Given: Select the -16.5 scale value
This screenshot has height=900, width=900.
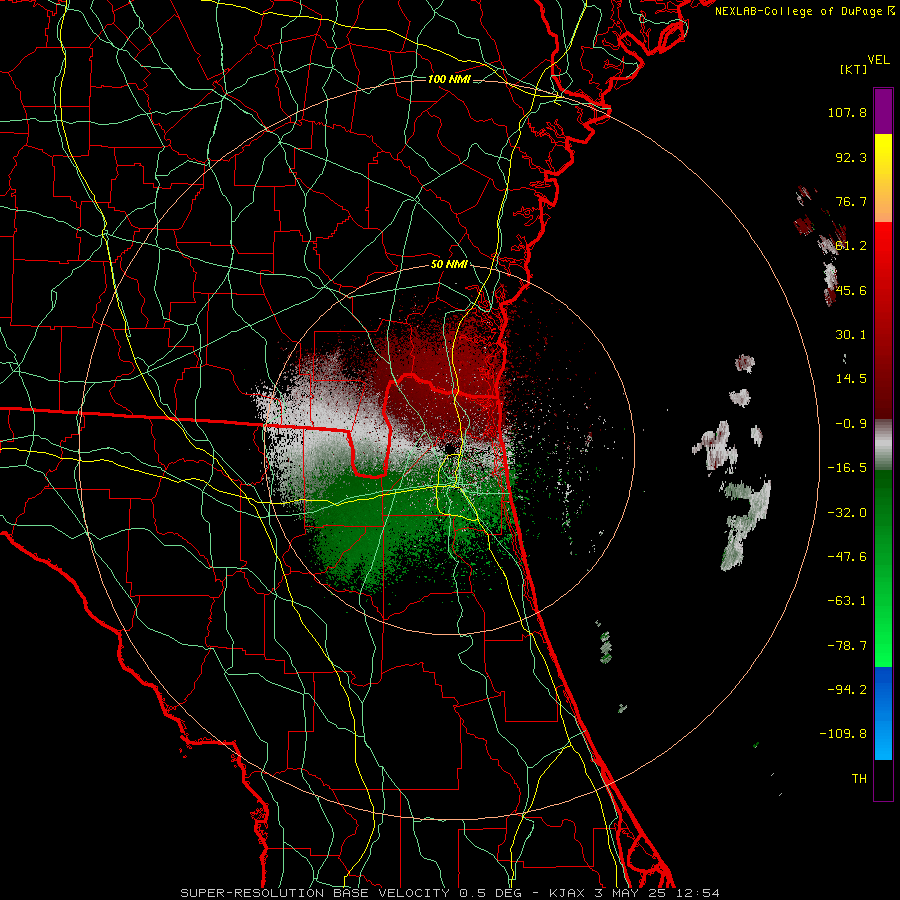Looking at the screenshot, I should point(847,468).
